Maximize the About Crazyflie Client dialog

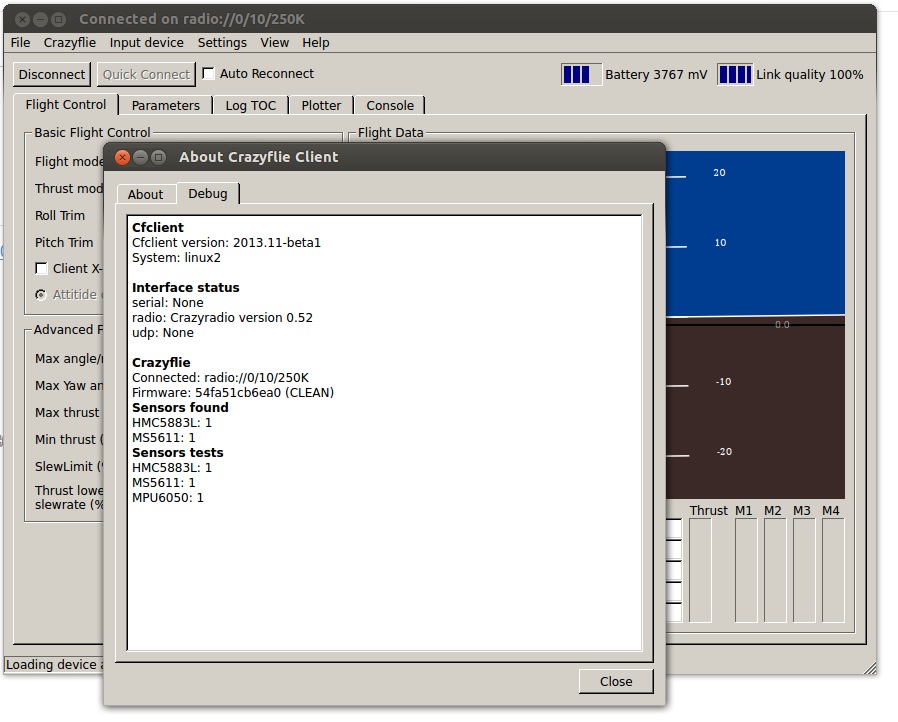click(159, 157)
